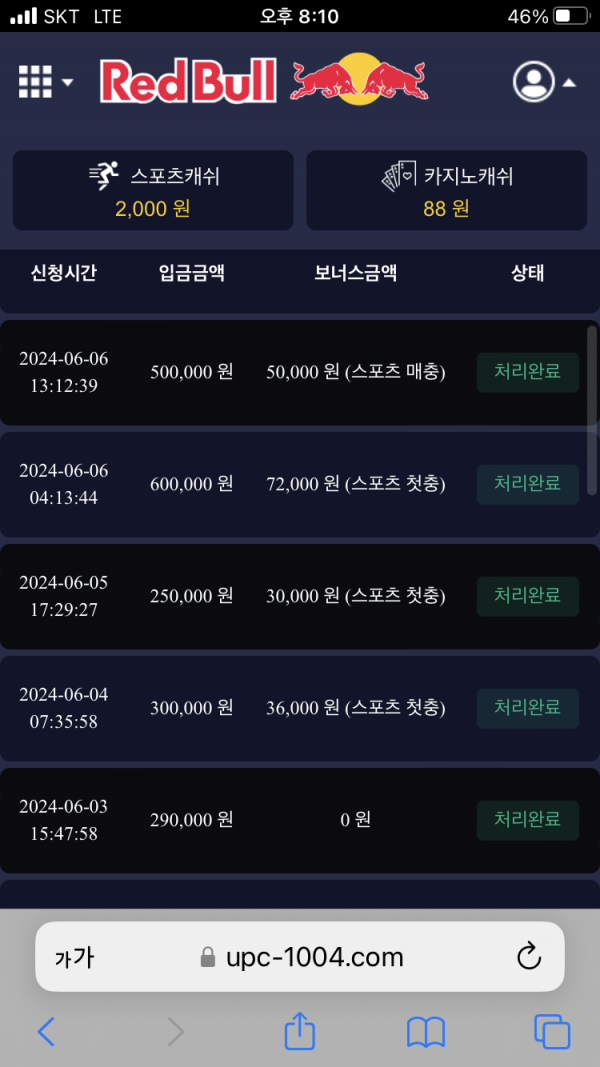This screenshot has height=1067, width=600.
Task: Tap the Red Bull logo
Action: (x=263, y=81)
